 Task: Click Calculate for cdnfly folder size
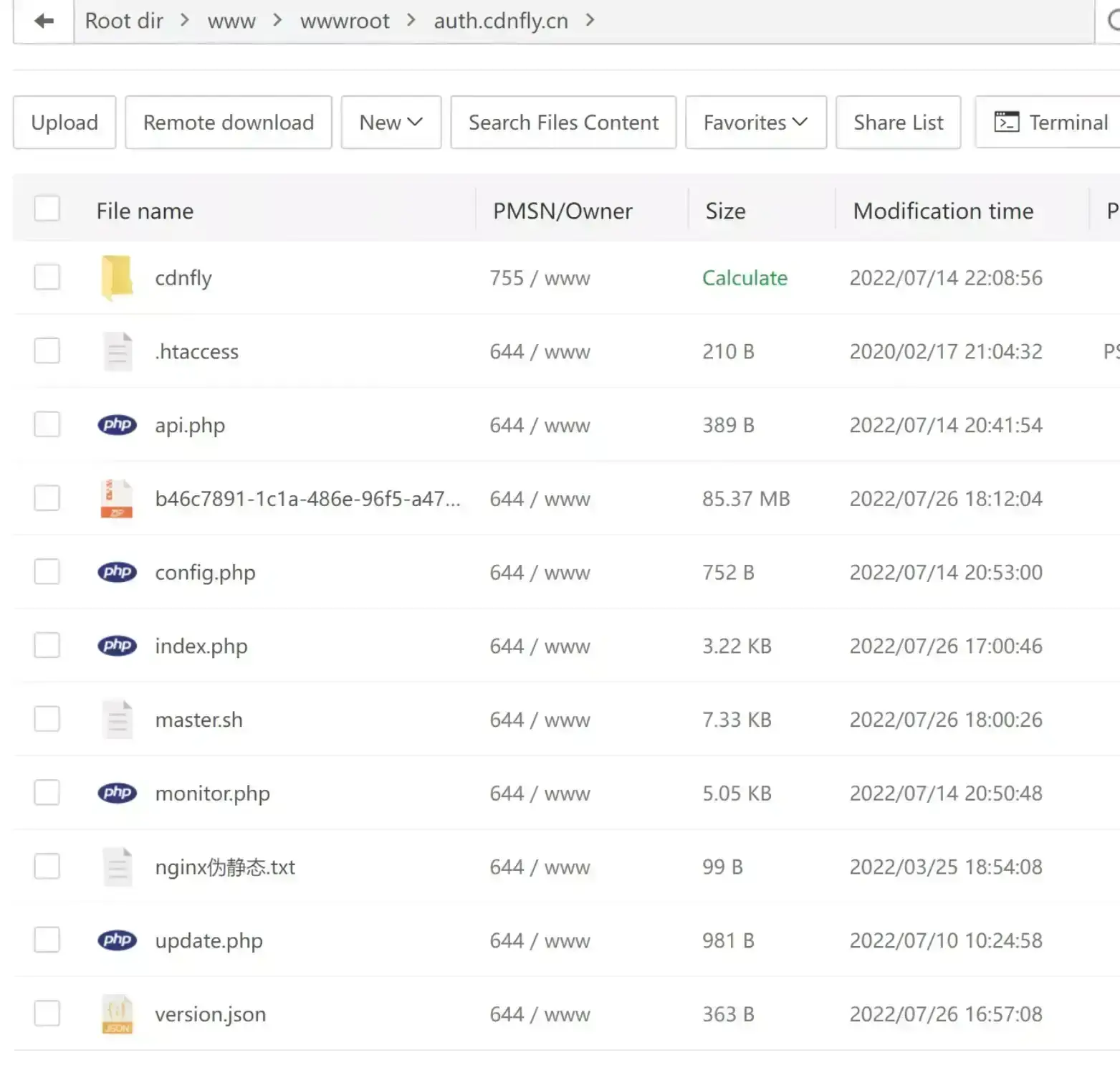[745, 278]
